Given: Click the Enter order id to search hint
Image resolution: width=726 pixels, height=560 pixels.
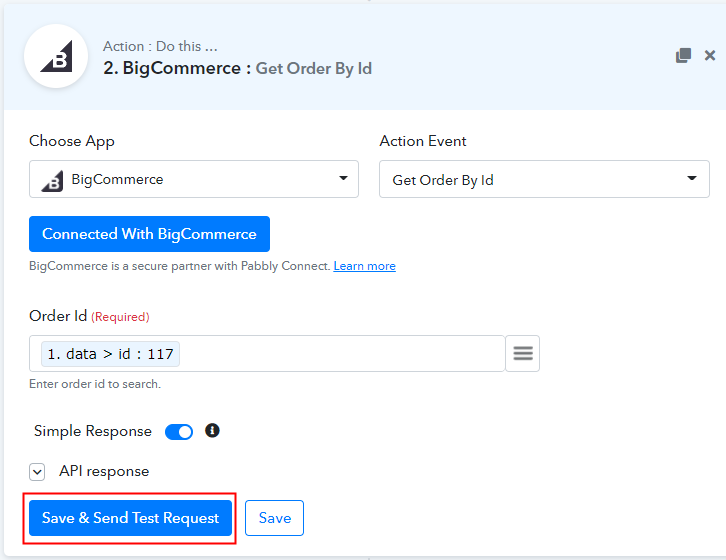Looking at the screenshot, I should (x=95, y=384).
